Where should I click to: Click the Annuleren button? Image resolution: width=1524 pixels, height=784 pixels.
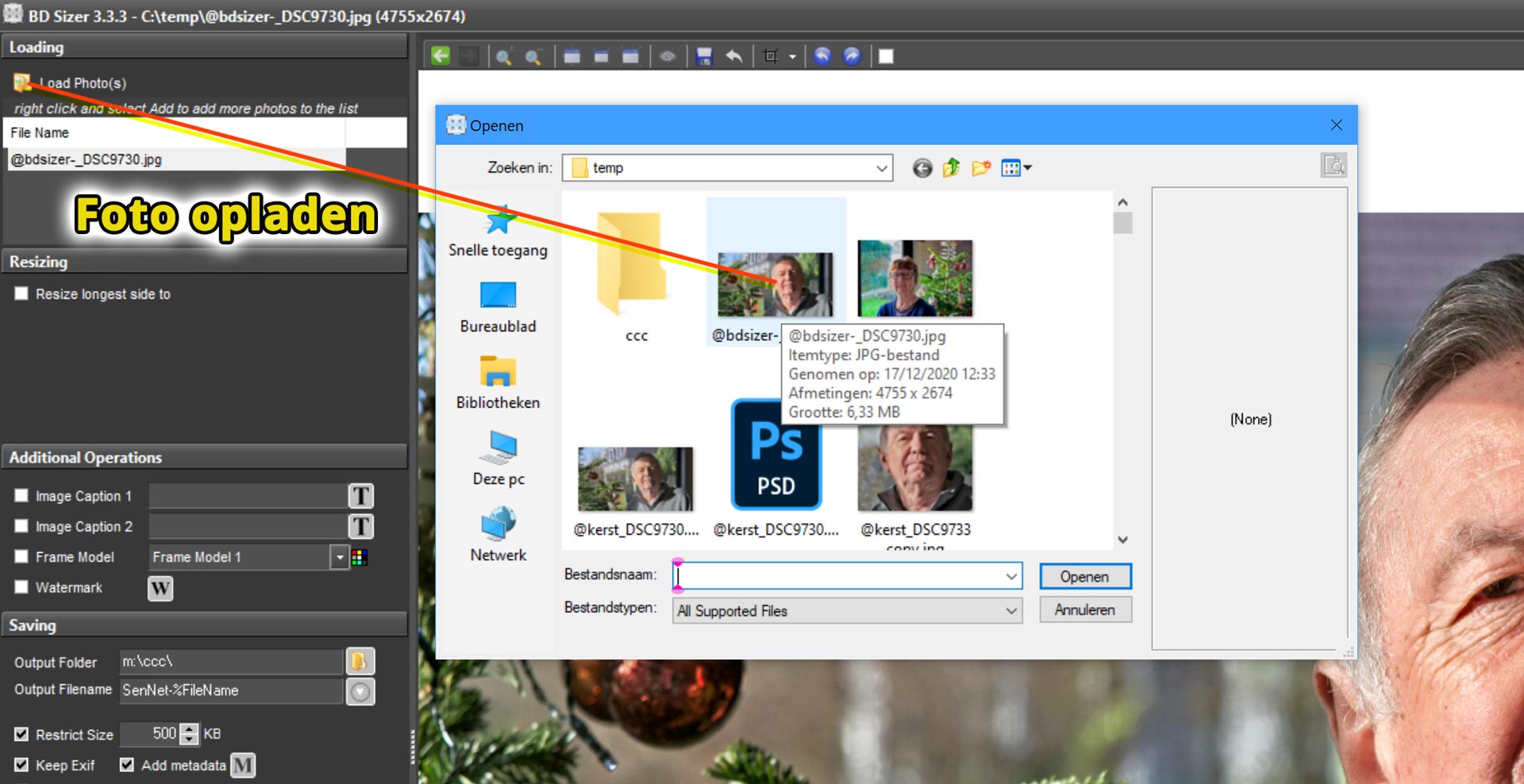point(1085,609)
